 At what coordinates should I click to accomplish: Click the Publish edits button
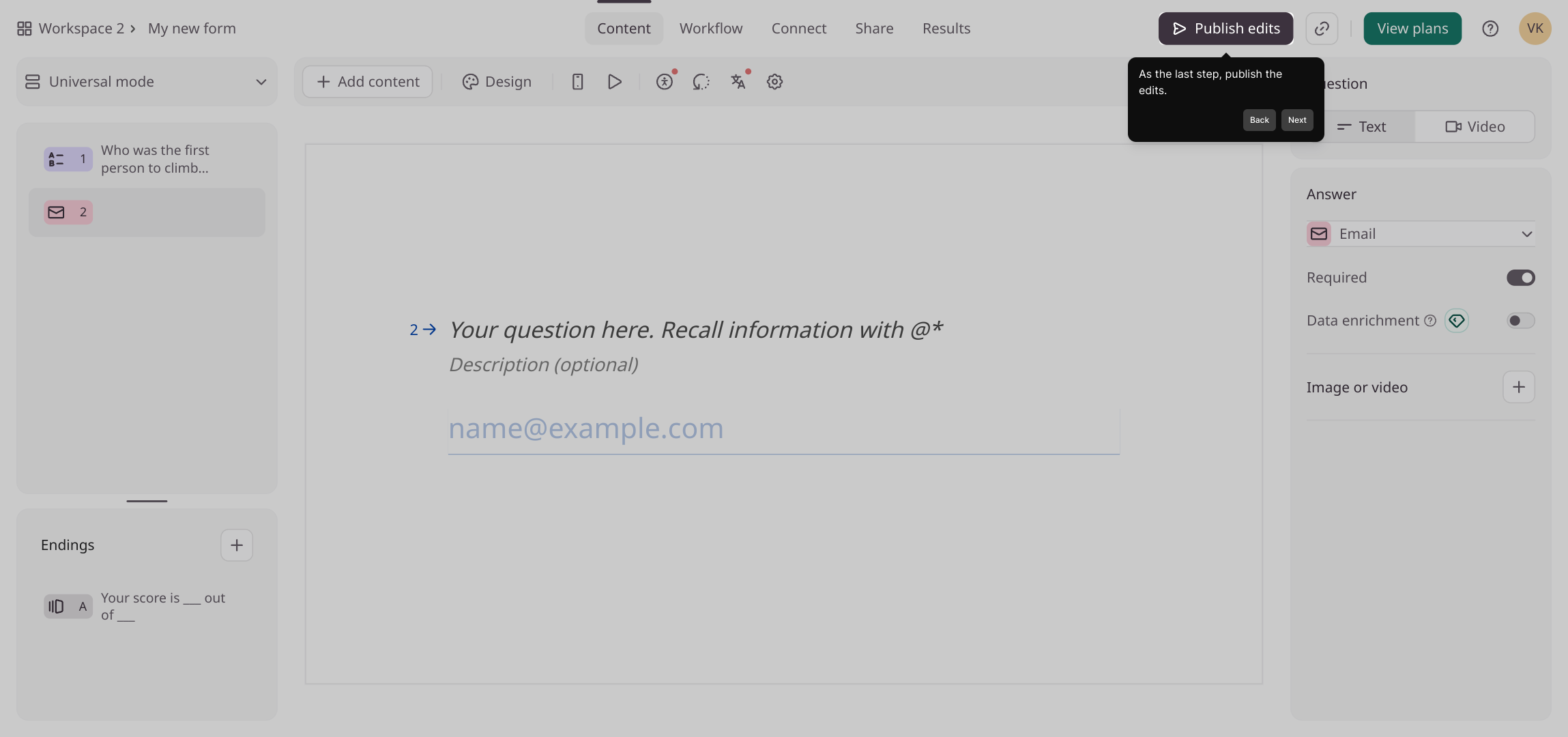pos(1225,29)
